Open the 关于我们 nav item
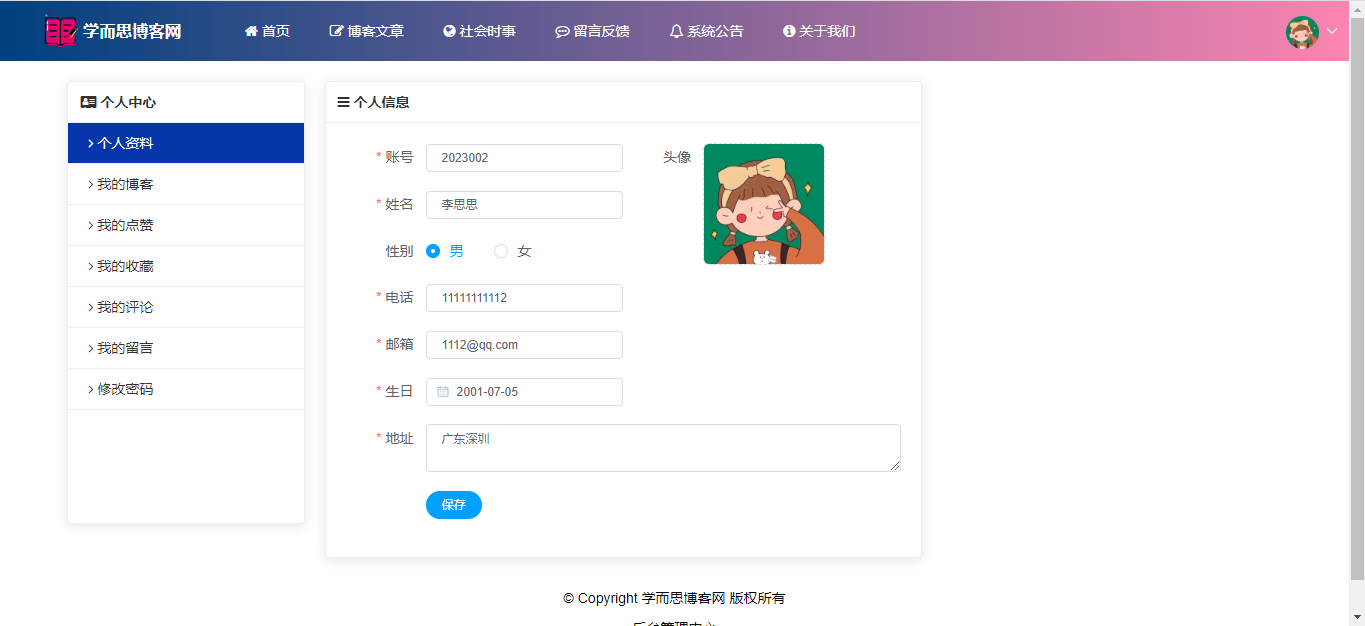 coord(819,31)
